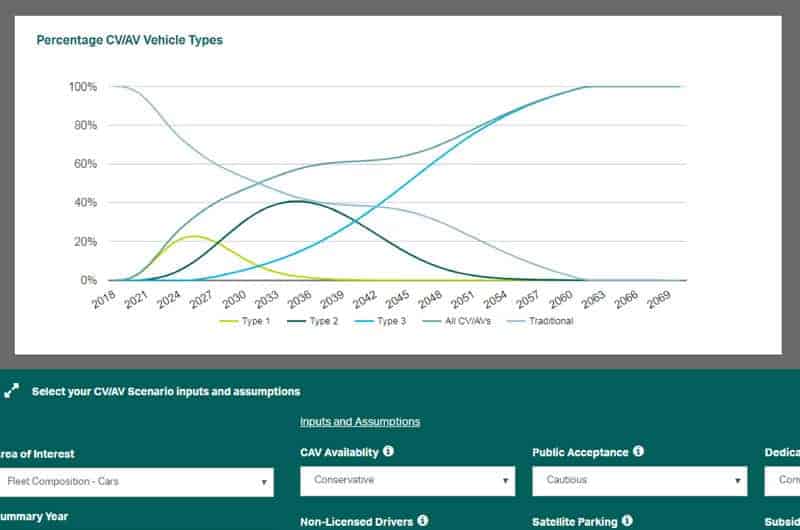Click the Non-Licensed Drivers info icon
The height and width of the screenshot is (530, 800).
click(423, 521)
